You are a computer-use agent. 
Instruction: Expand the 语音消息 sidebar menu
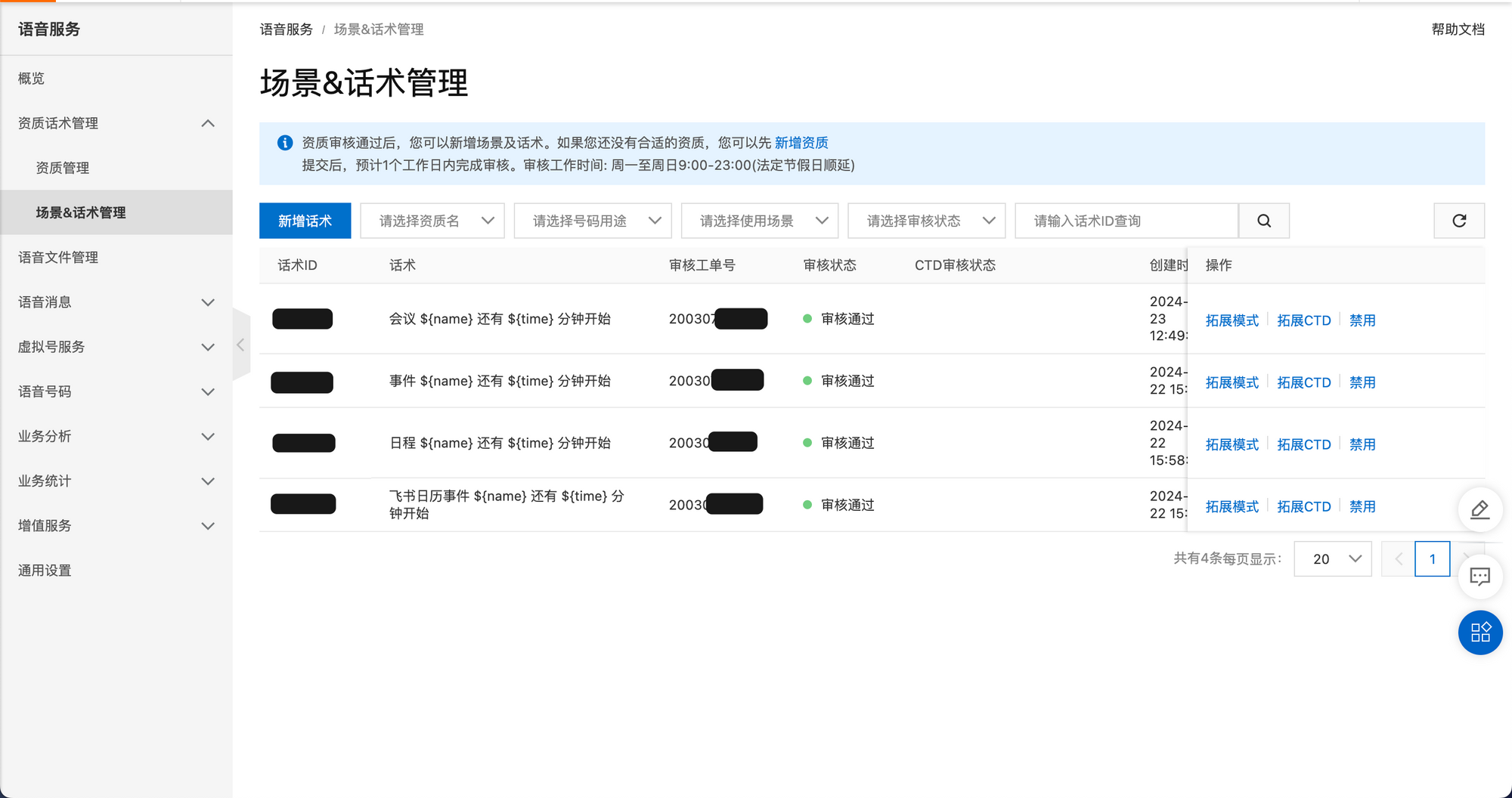pyautogui.click(x=116, y=302)
